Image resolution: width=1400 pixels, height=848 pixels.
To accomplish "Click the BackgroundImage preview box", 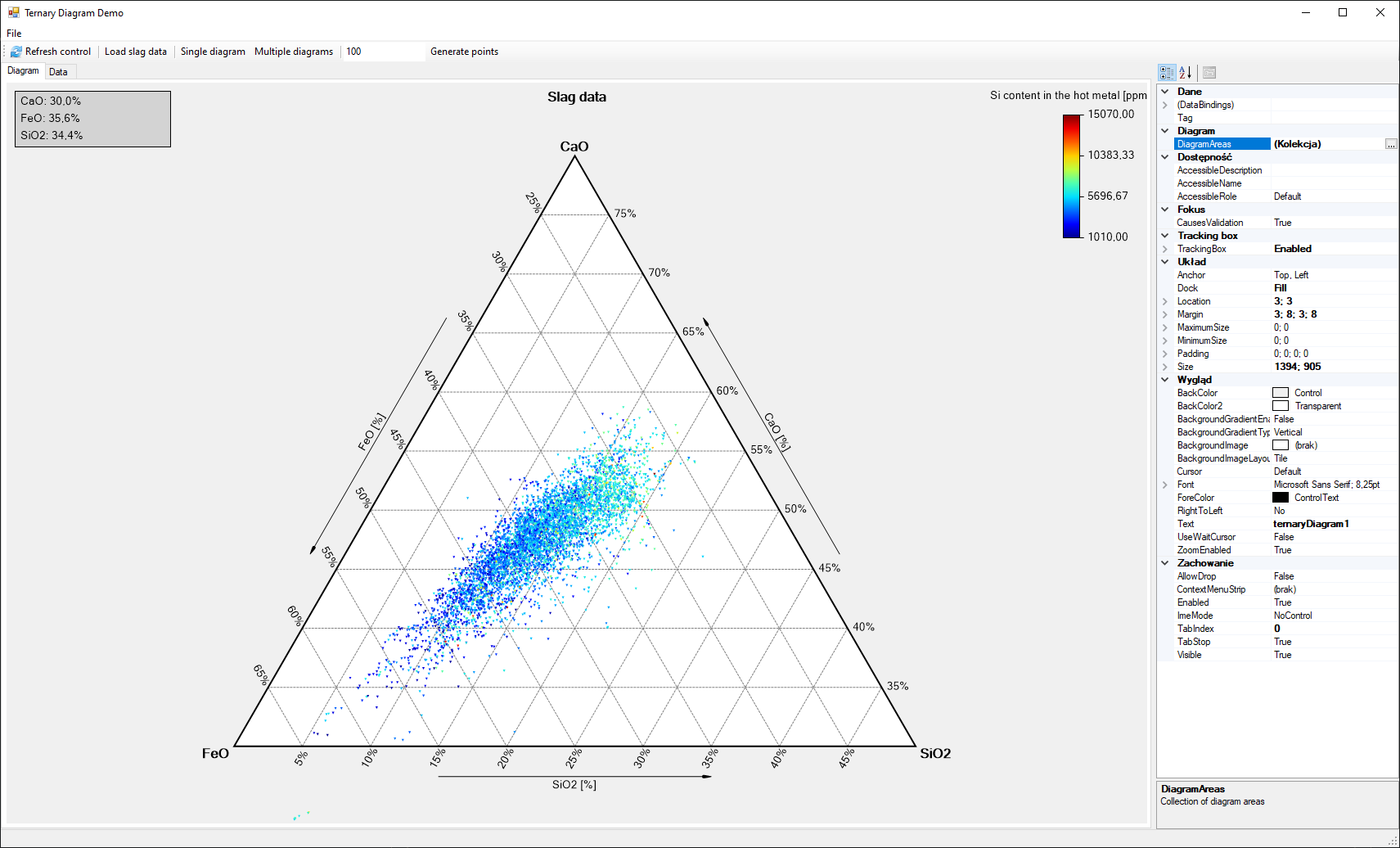I will (x=1281, y=444).
